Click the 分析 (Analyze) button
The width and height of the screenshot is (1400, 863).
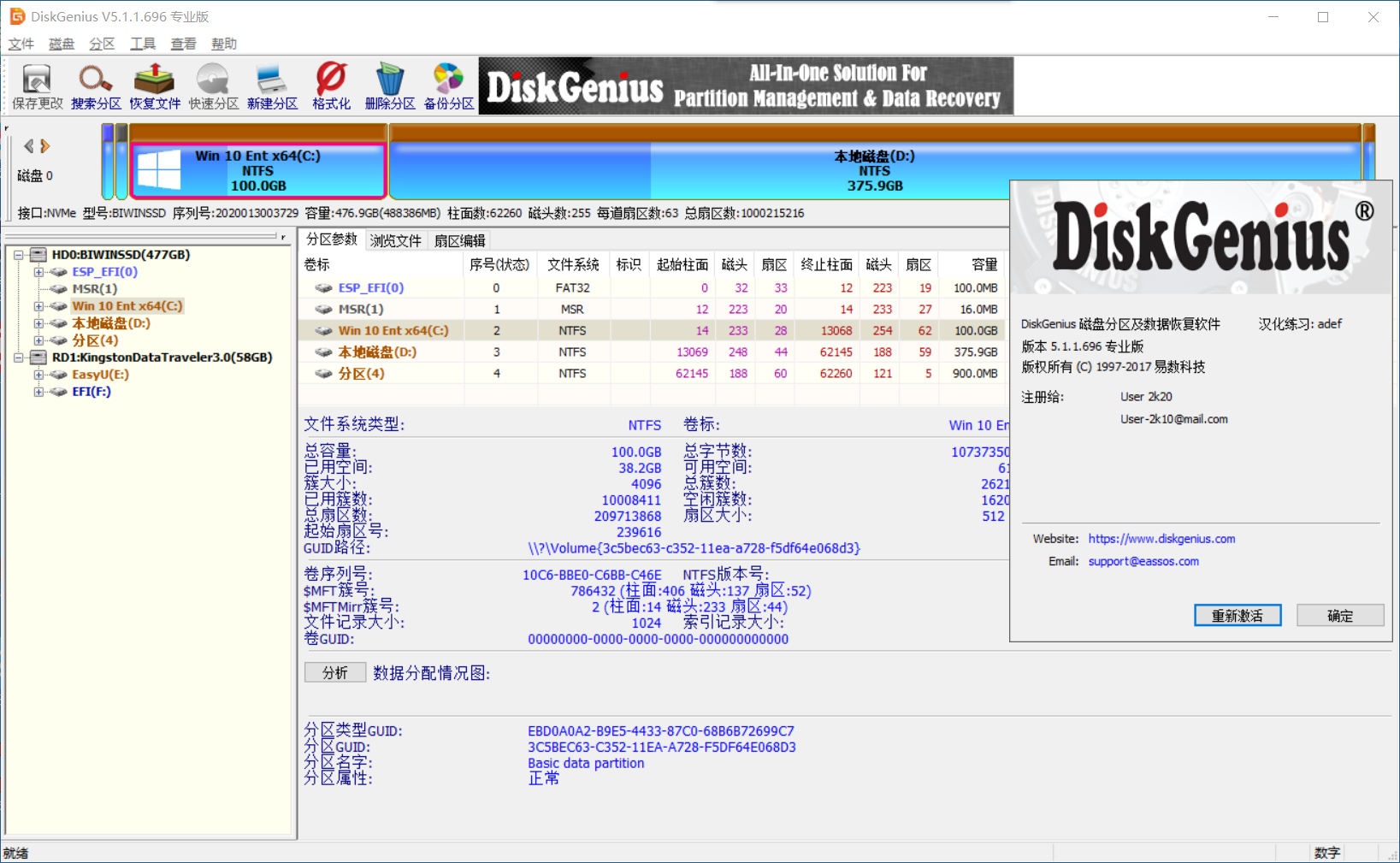(x=335, y=673)
